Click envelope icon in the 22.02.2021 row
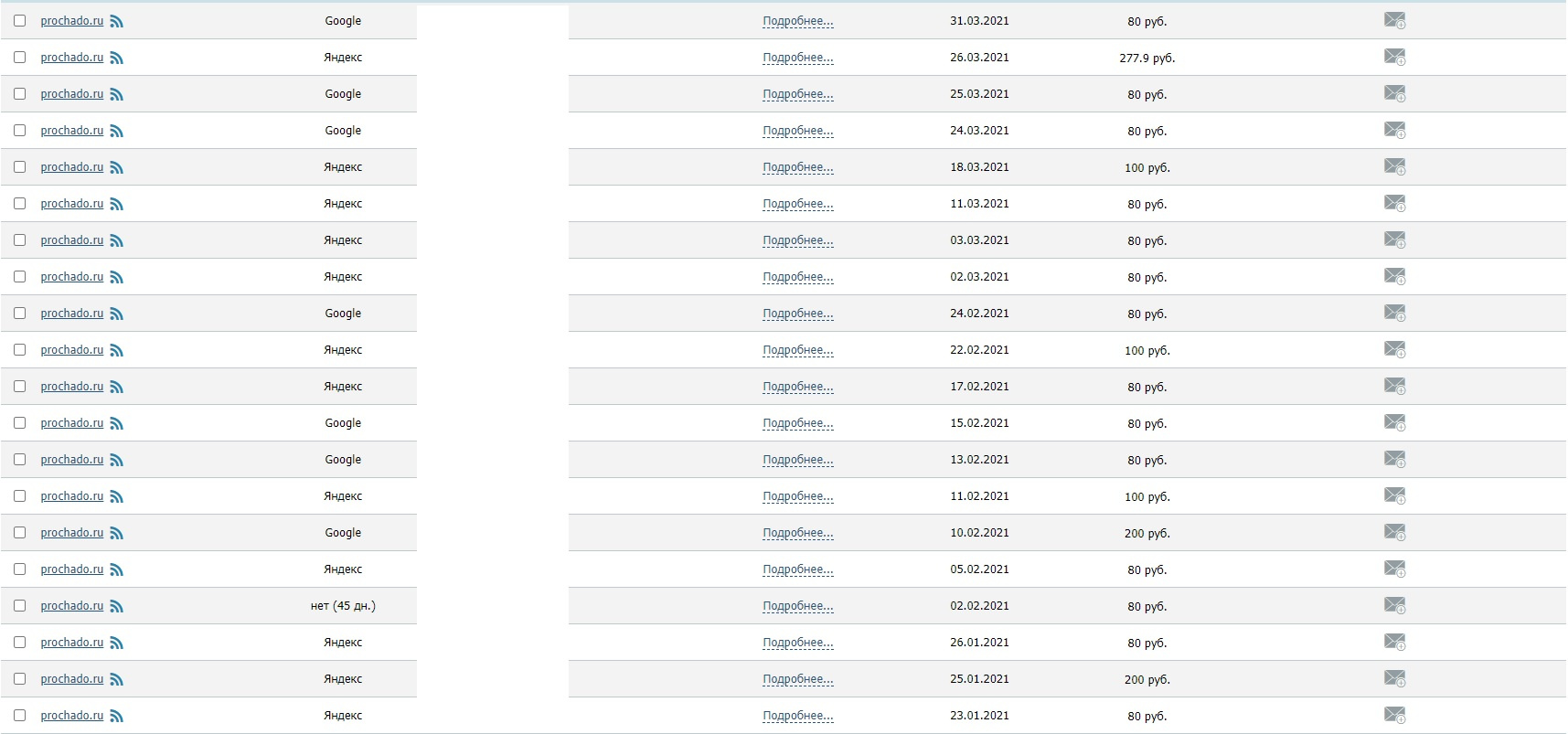Viewport: 1568px width, 734px height. pyautogui.click(x=1394, y=349)
